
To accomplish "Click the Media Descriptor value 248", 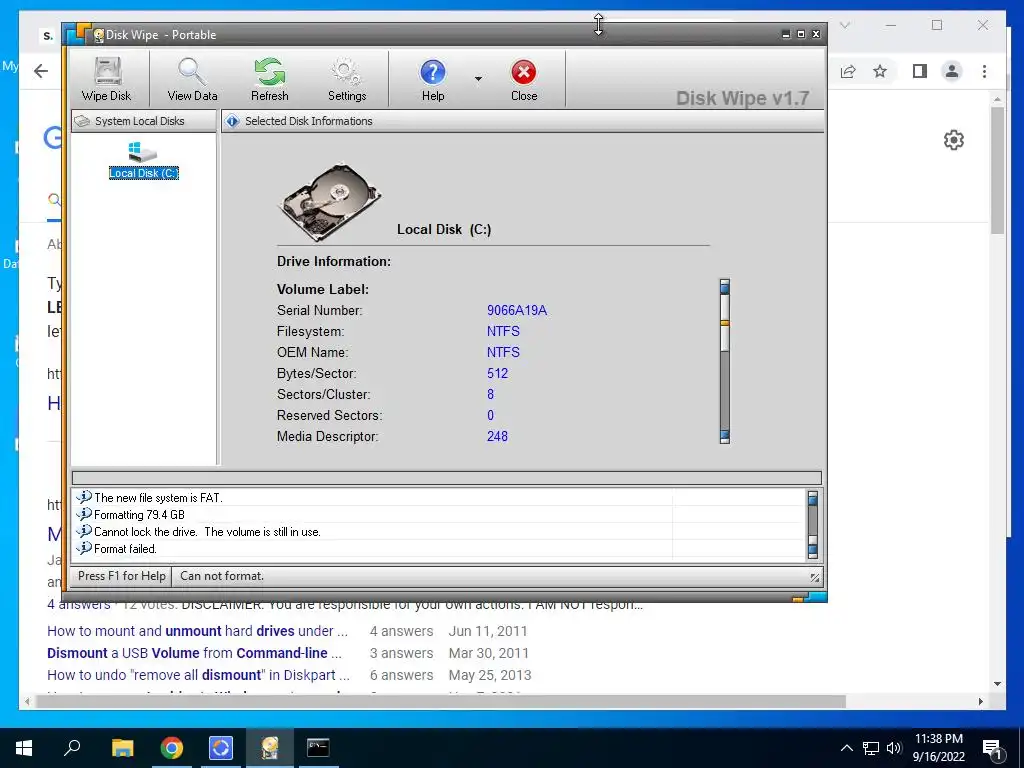I will pos(497,436).
